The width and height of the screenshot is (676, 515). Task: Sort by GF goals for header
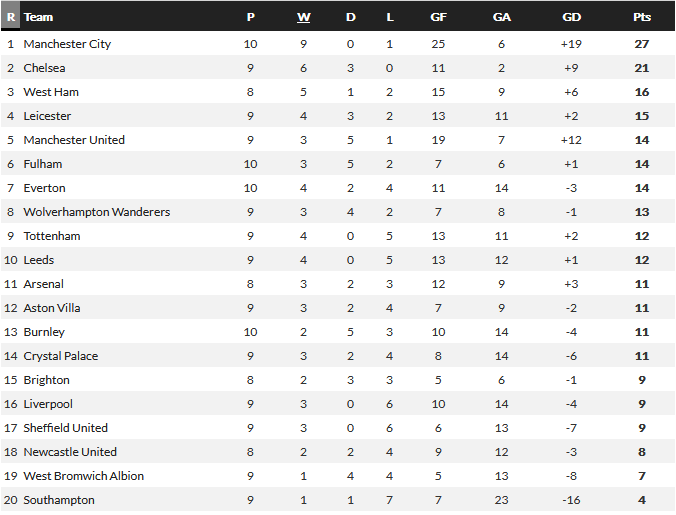pos(438,17)
